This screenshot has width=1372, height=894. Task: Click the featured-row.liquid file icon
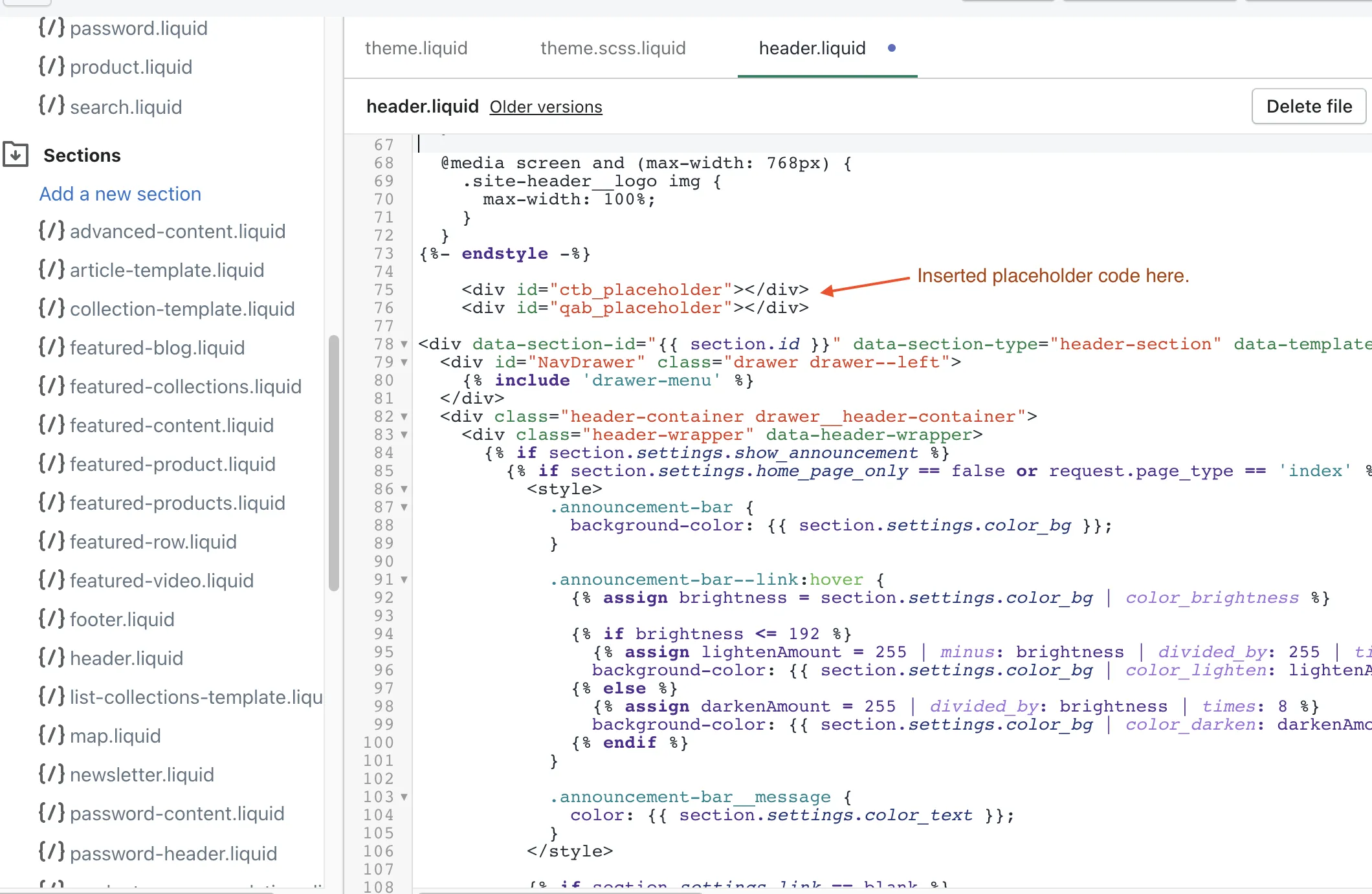click(52, 541)
